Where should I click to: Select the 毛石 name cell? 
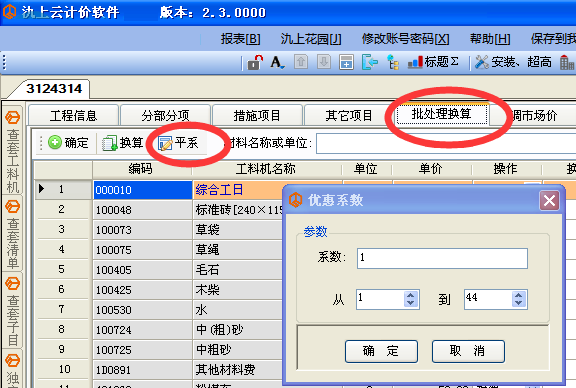pyautogui.click(x=238, y=270)
